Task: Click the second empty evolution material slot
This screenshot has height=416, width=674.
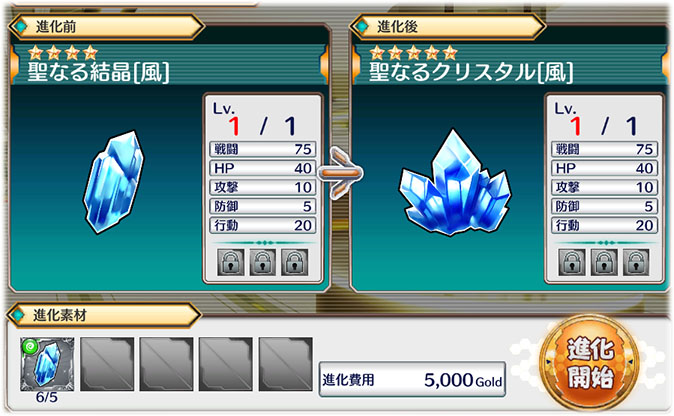Action: point(107,364)
